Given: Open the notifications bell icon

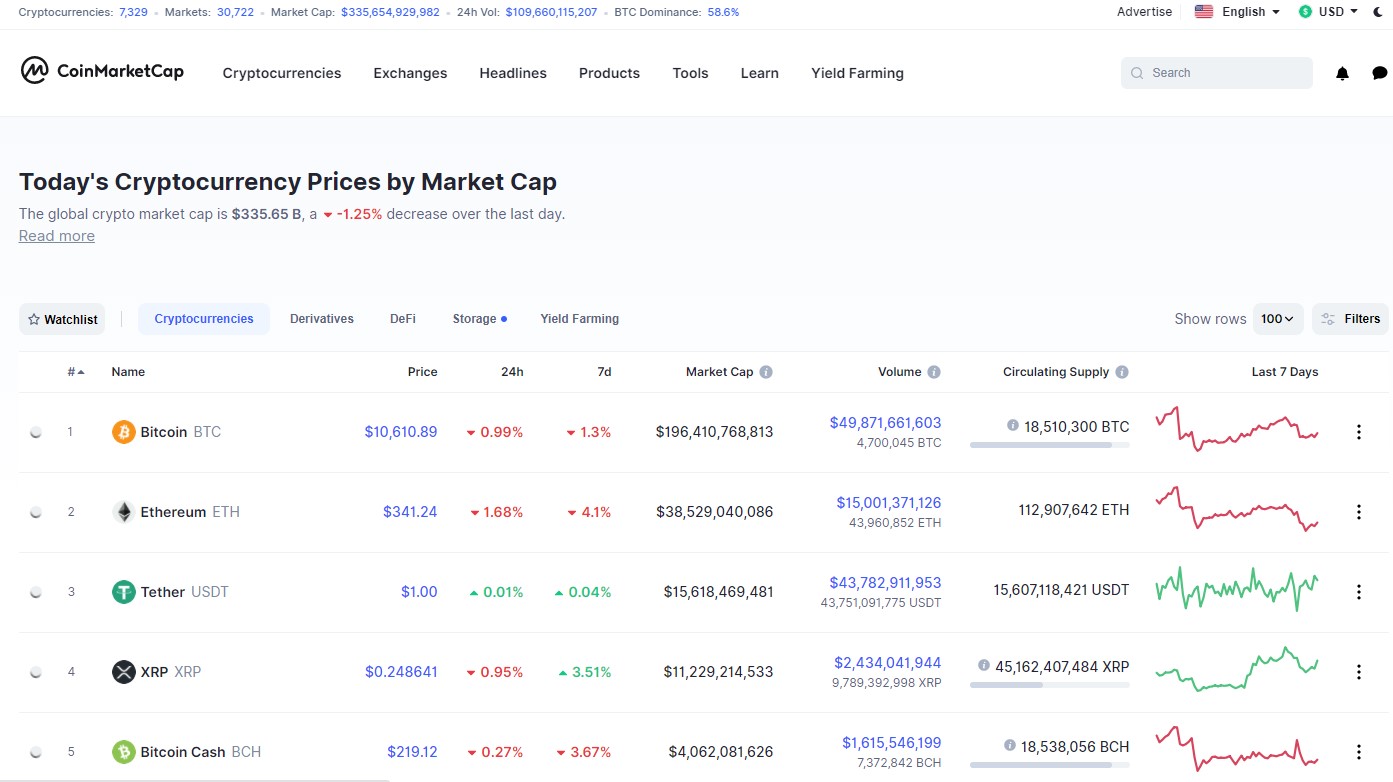Looking at the screenshot, I should tap(1342, 73).
